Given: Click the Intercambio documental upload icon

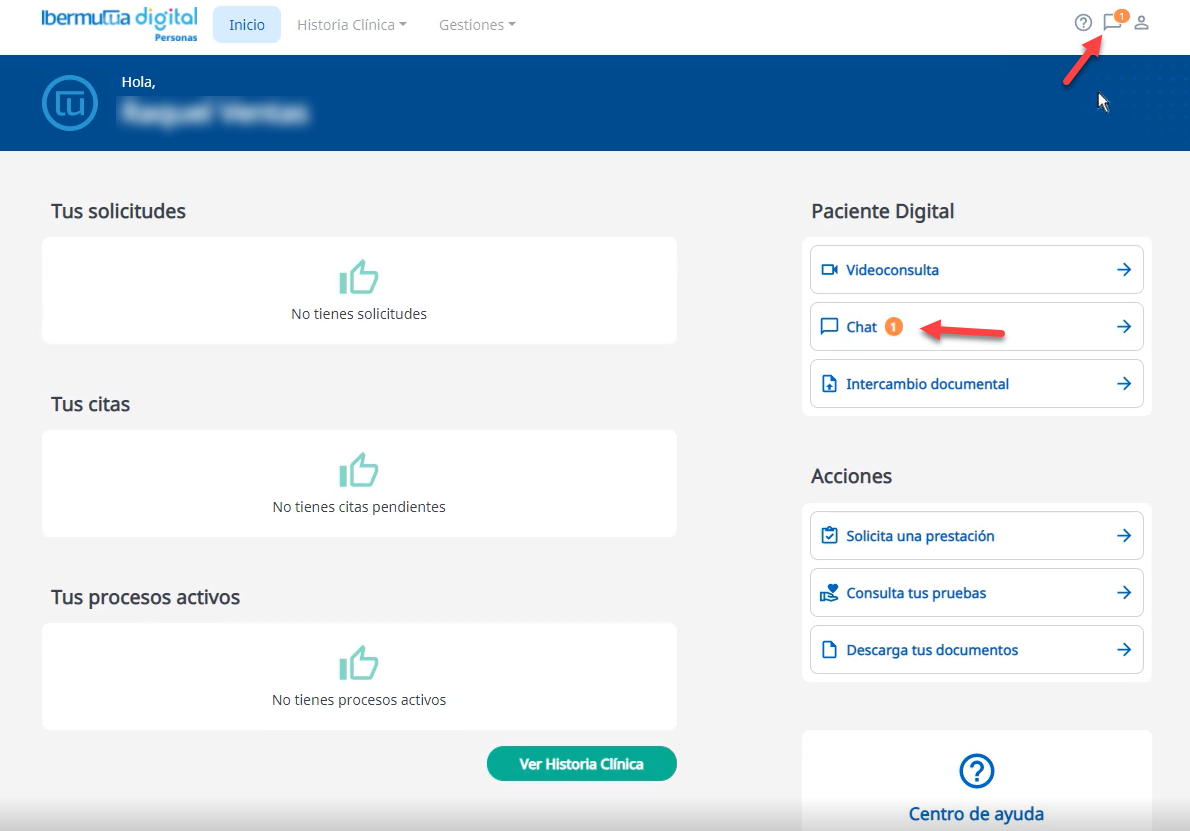Looking at the screenshot, I should [829, 384].
